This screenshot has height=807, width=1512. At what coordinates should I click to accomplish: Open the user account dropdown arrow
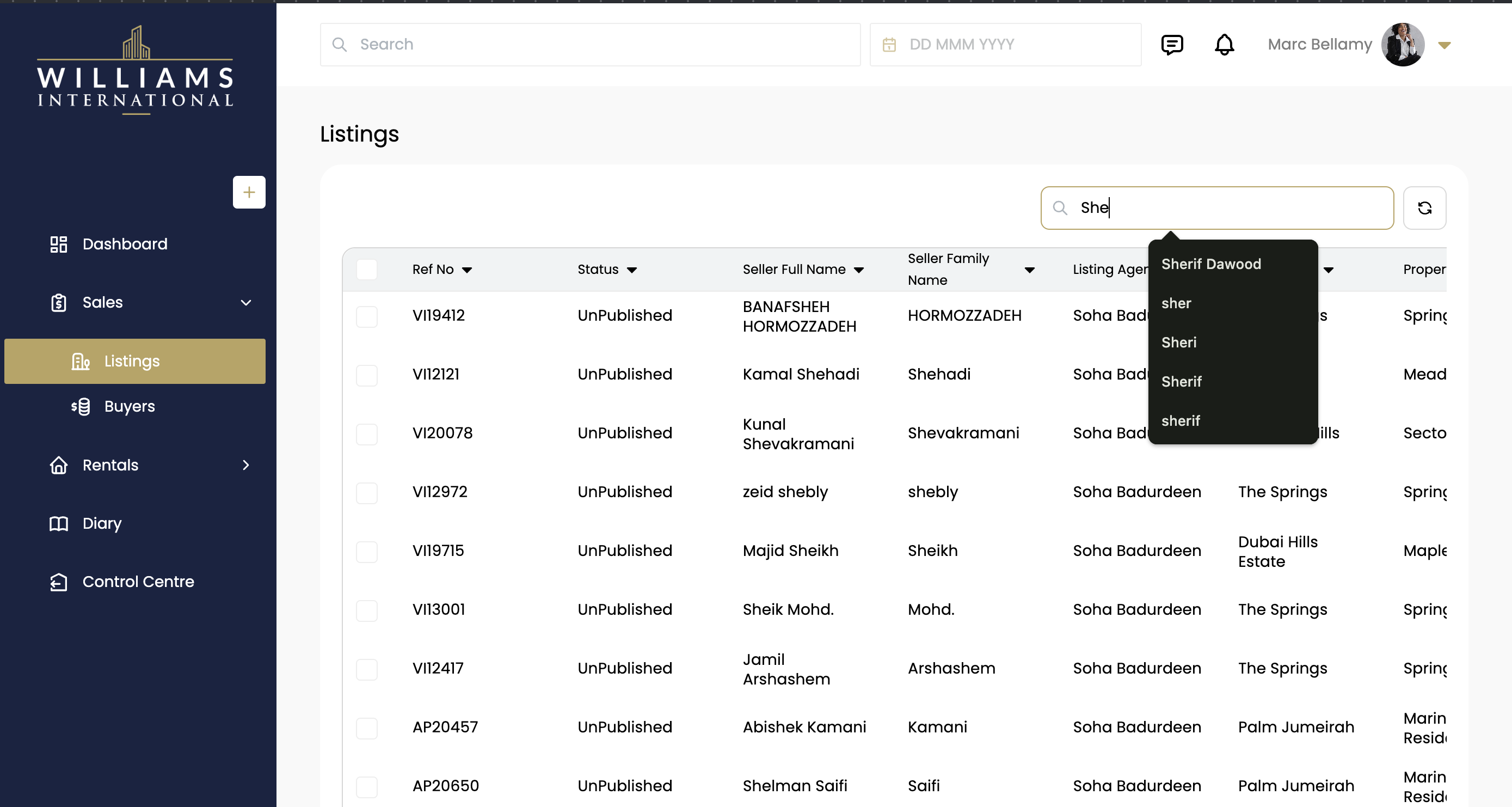[x=1445, y=45]
